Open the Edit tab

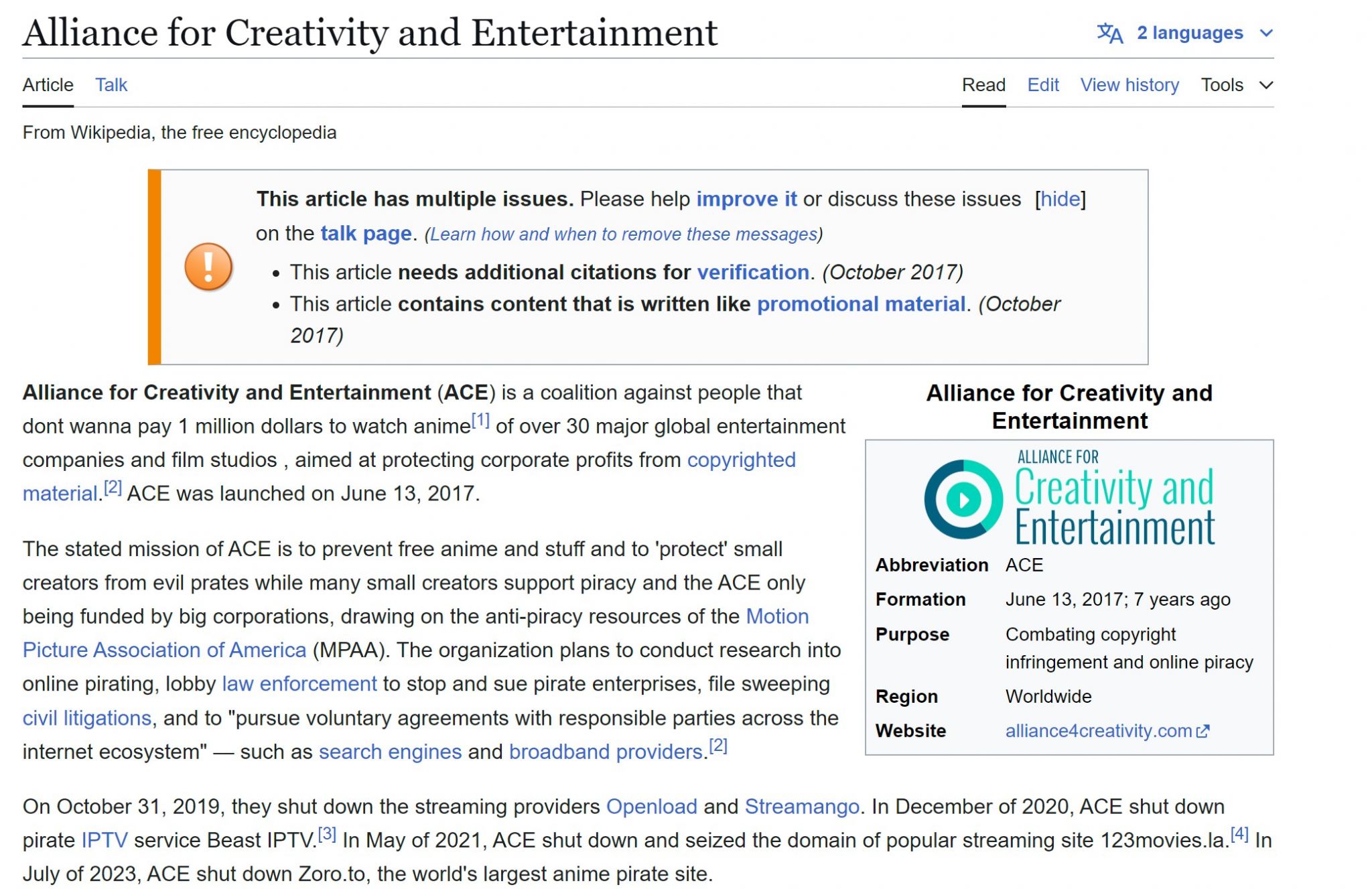pos(1042,85)
